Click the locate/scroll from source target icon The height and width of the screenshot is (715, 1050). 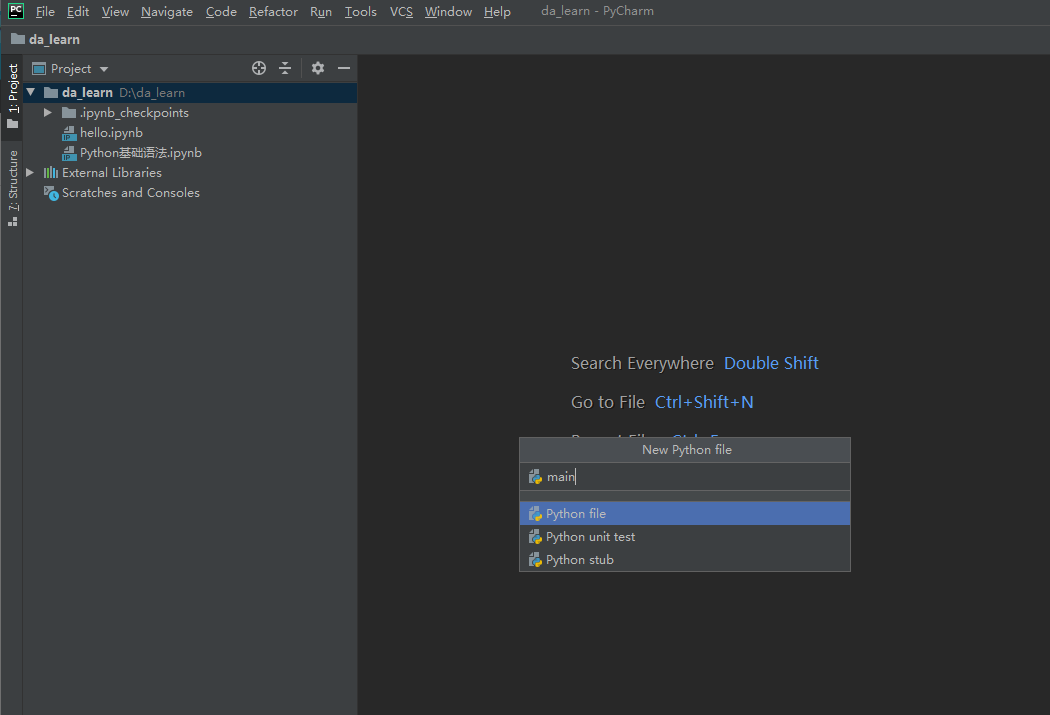coord(258,68)
